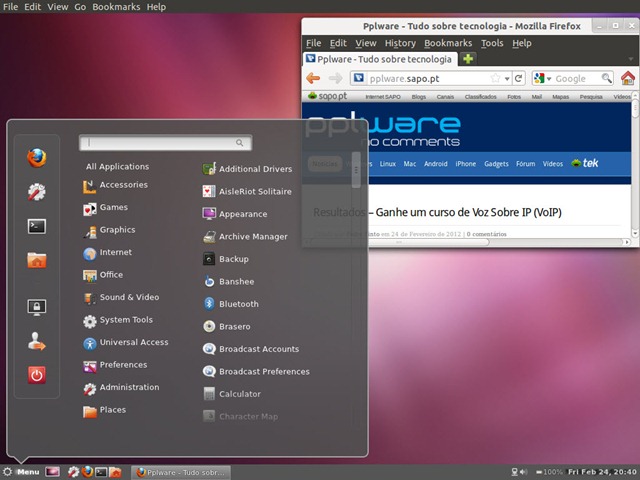The height and width of the screenshot is (480, 640).
Task: Launch AisleRiot Solitaire
Action: coord(247,191)
